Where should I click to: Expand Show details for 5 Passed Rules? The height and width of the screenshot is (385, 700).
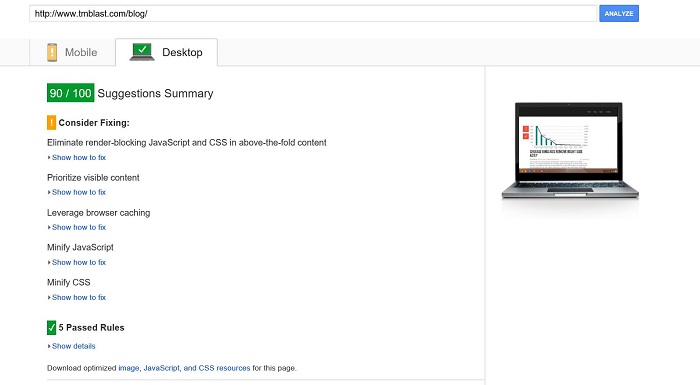tap(73, 346)
